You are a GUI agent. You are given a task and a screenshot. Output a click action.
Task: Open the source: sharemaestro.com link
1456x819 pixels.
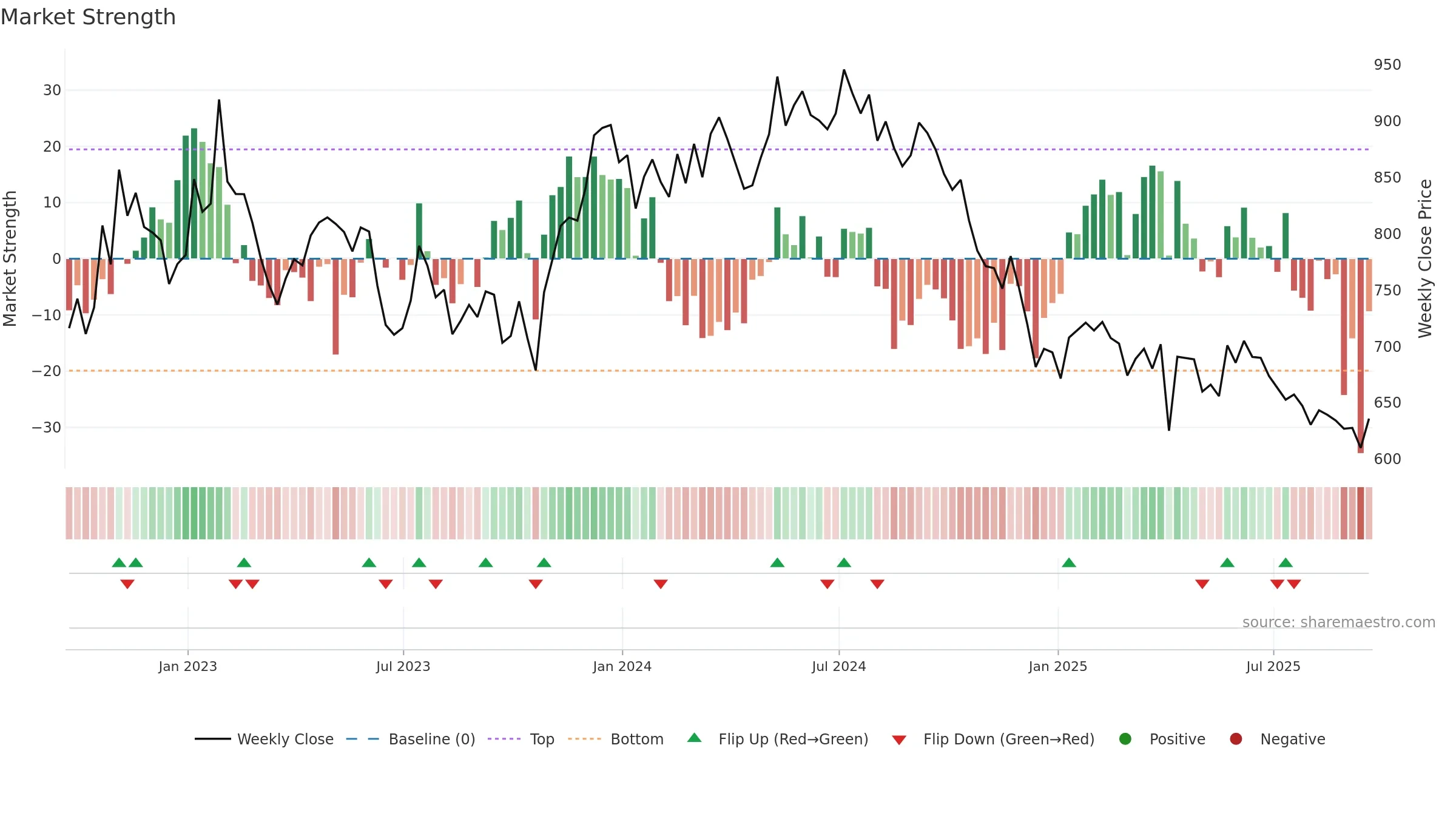click(x=1338, y=622)
